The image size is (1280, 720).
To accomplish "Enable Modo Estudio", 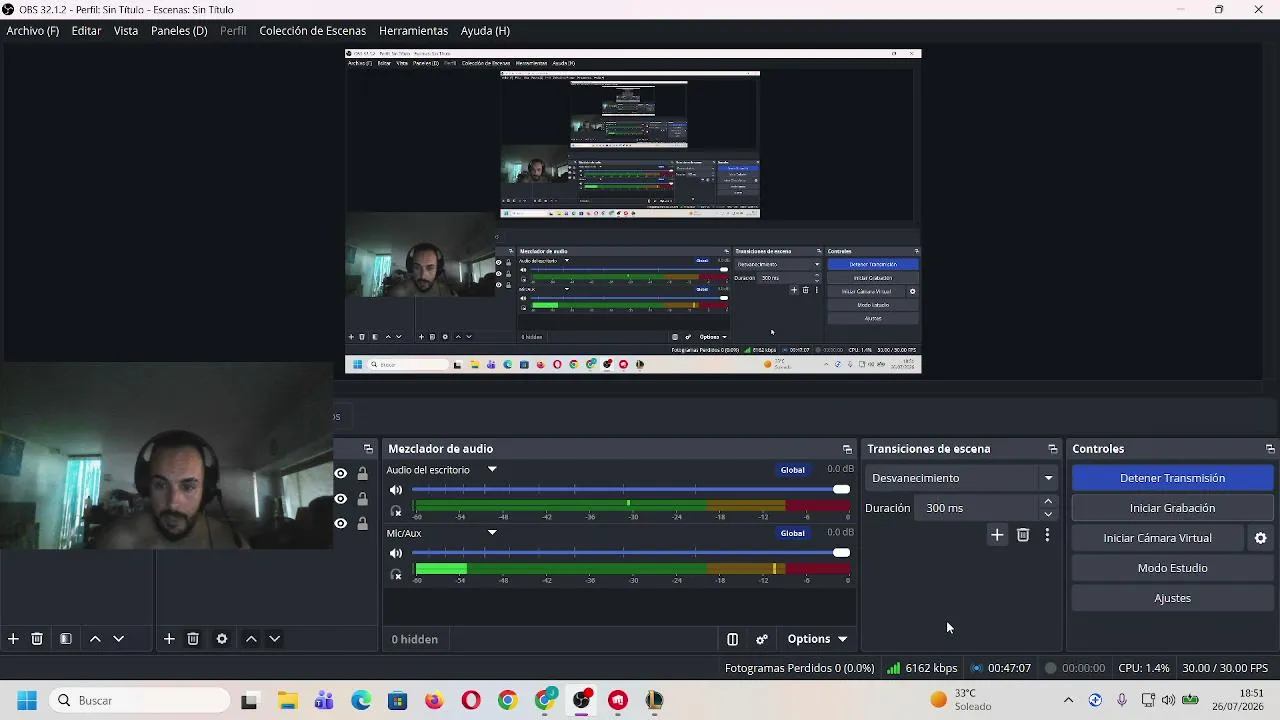I will pos(1172,568).
